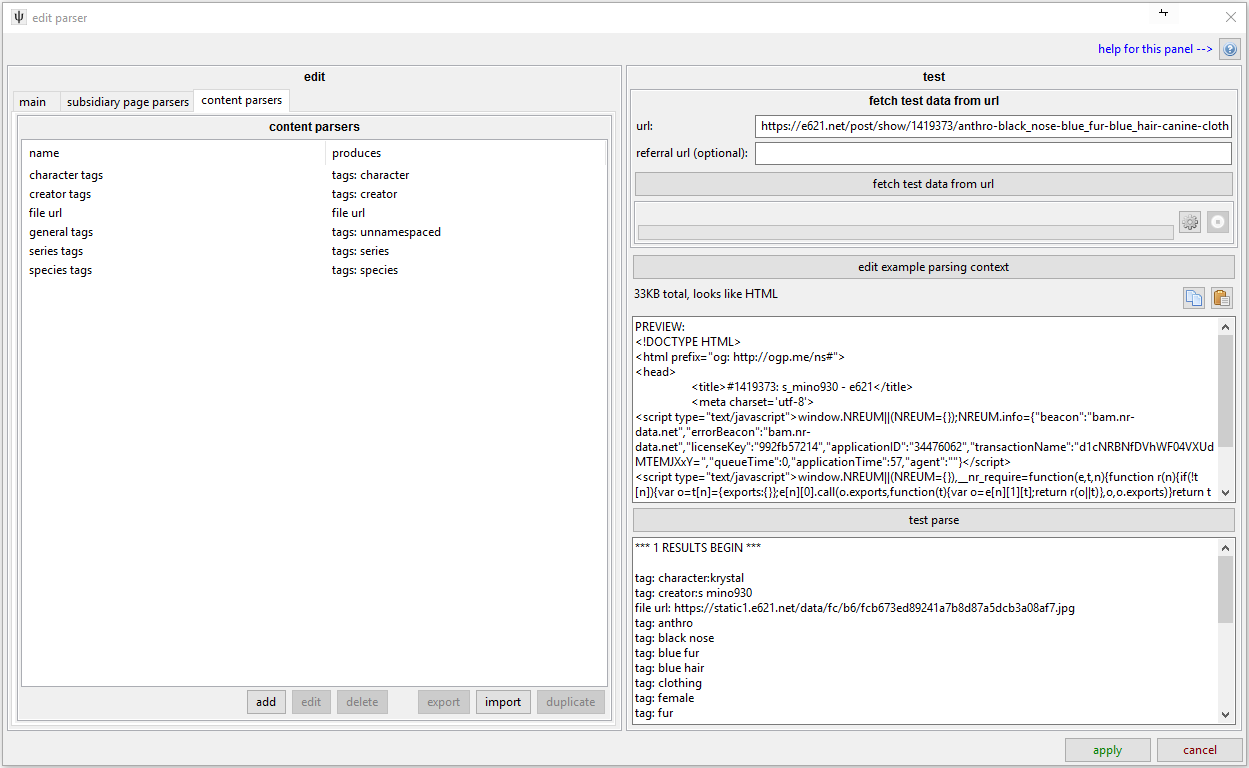Click 'tag: character:krystal' result line

(x=689, y=578)
